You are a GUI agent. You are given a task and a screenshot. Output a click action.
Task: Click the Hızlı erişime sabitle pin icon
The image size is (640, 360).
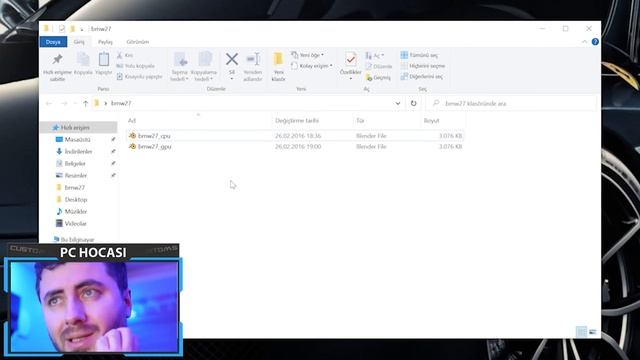(58, 59)
